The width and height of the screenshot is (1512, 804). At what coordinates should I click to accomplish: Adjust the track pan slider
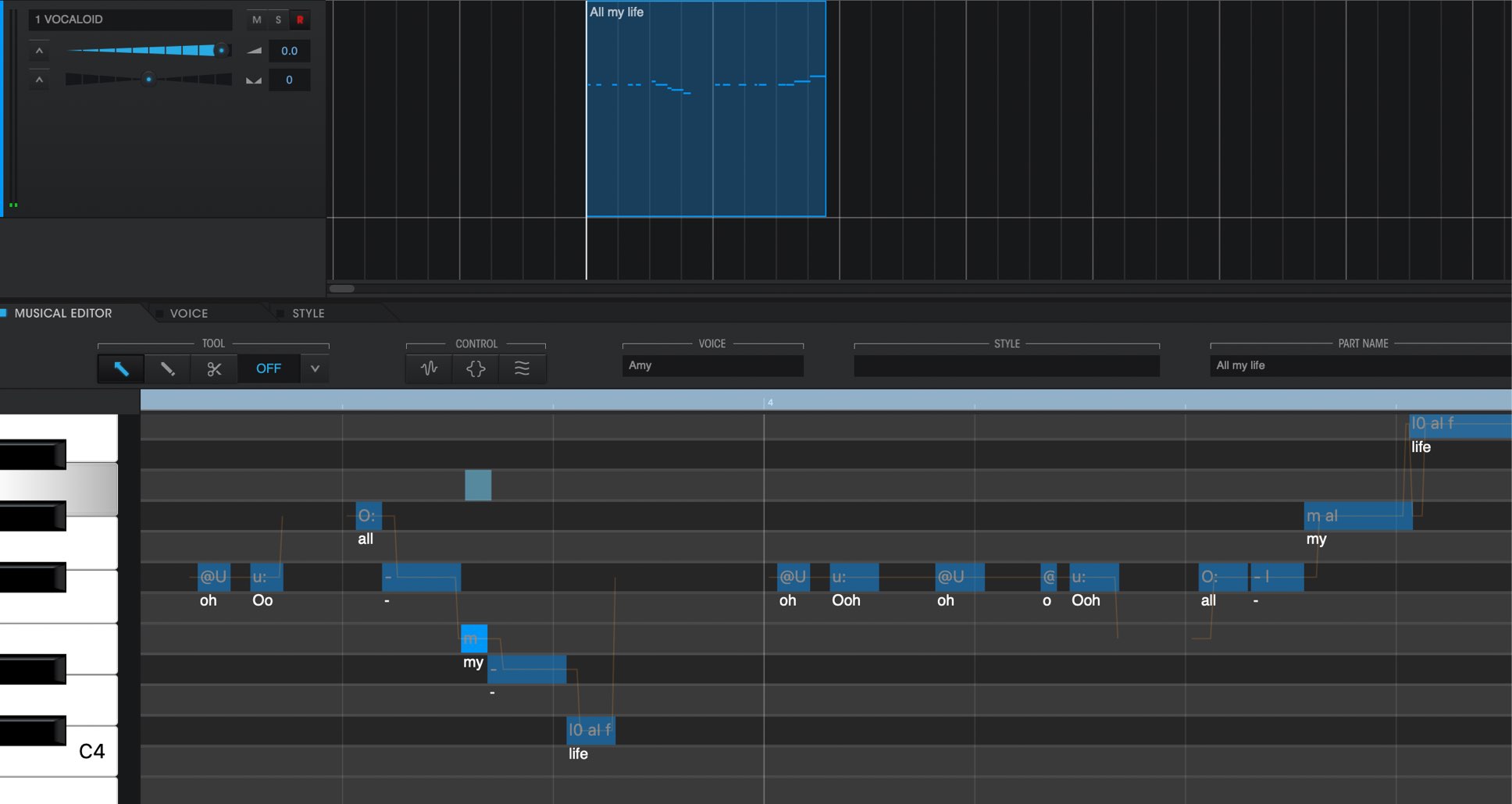148,79
